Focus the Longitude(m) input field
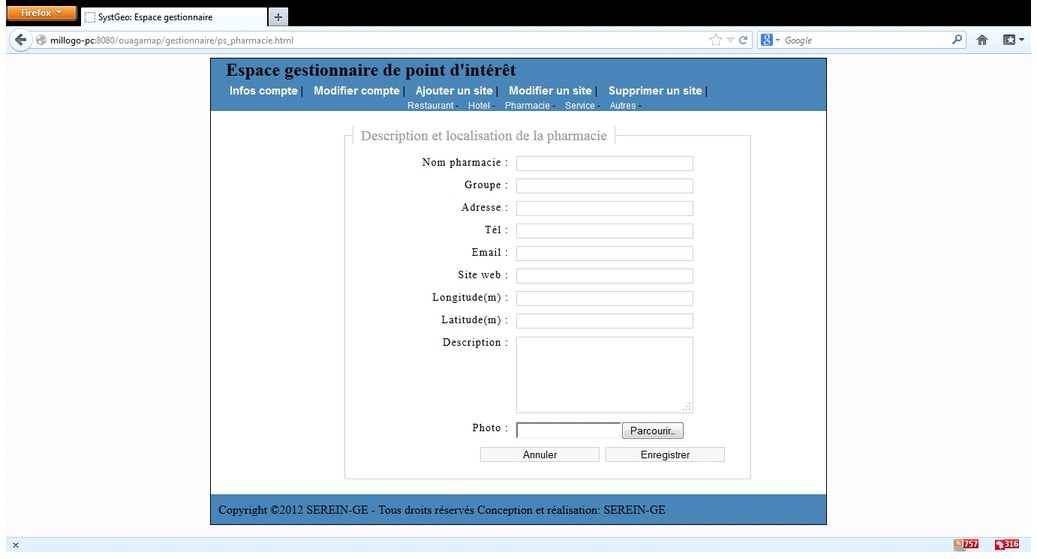This screenshot has height=559, width=1037. coord(604,298)
